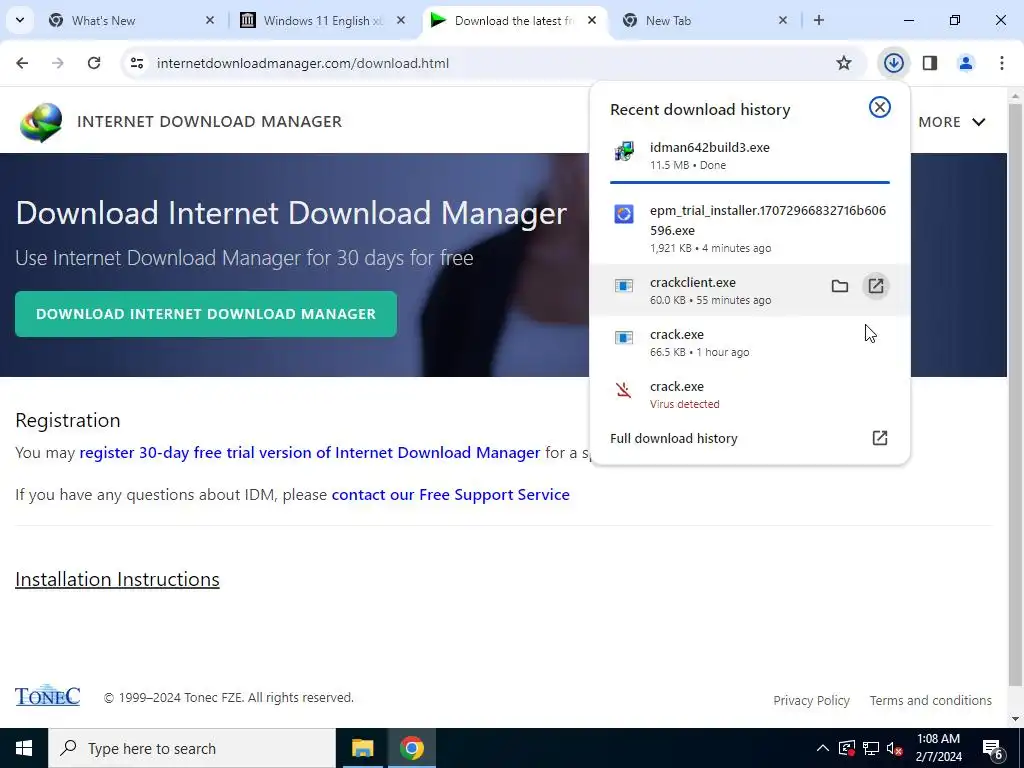Select crack.exe Virus detected entry
Screen dimensions: 1024x768
[x=750, y=394]
